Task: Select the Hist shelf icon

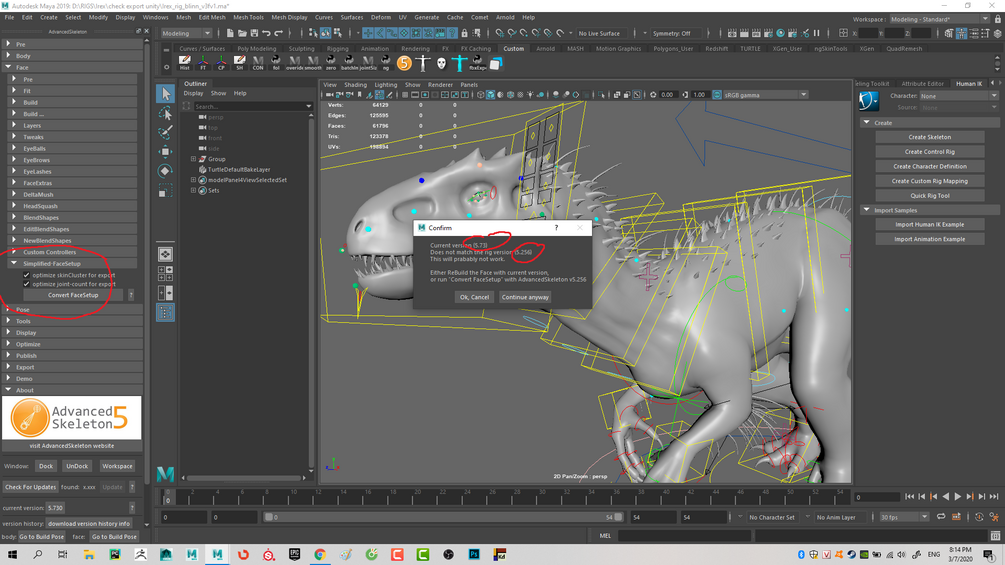Action: coord(185,63)
